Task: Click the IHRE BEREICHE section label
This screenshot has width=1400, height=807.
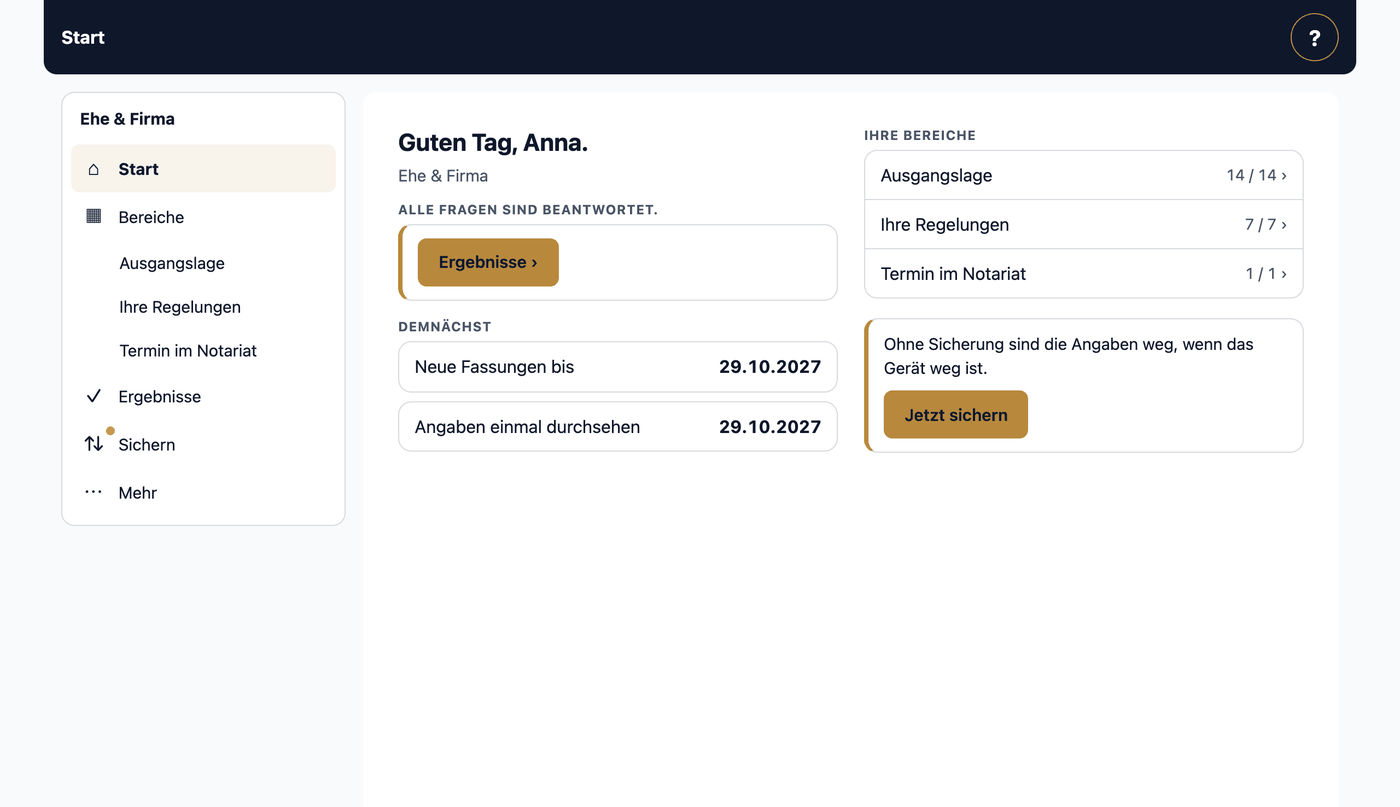Action: click(x=920, y=135)
